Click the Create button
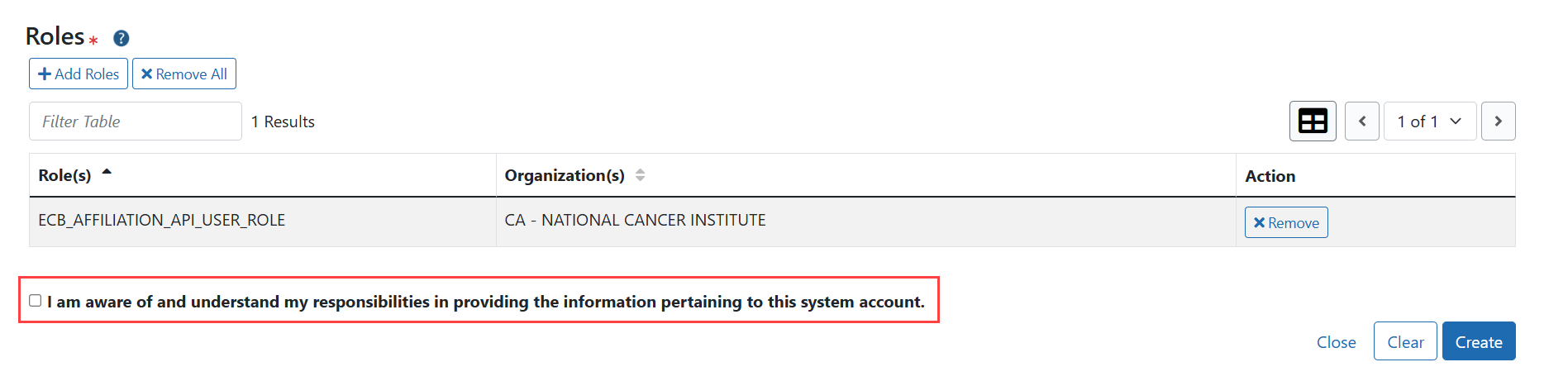 pyautogui.click(x=1479, y=341)
